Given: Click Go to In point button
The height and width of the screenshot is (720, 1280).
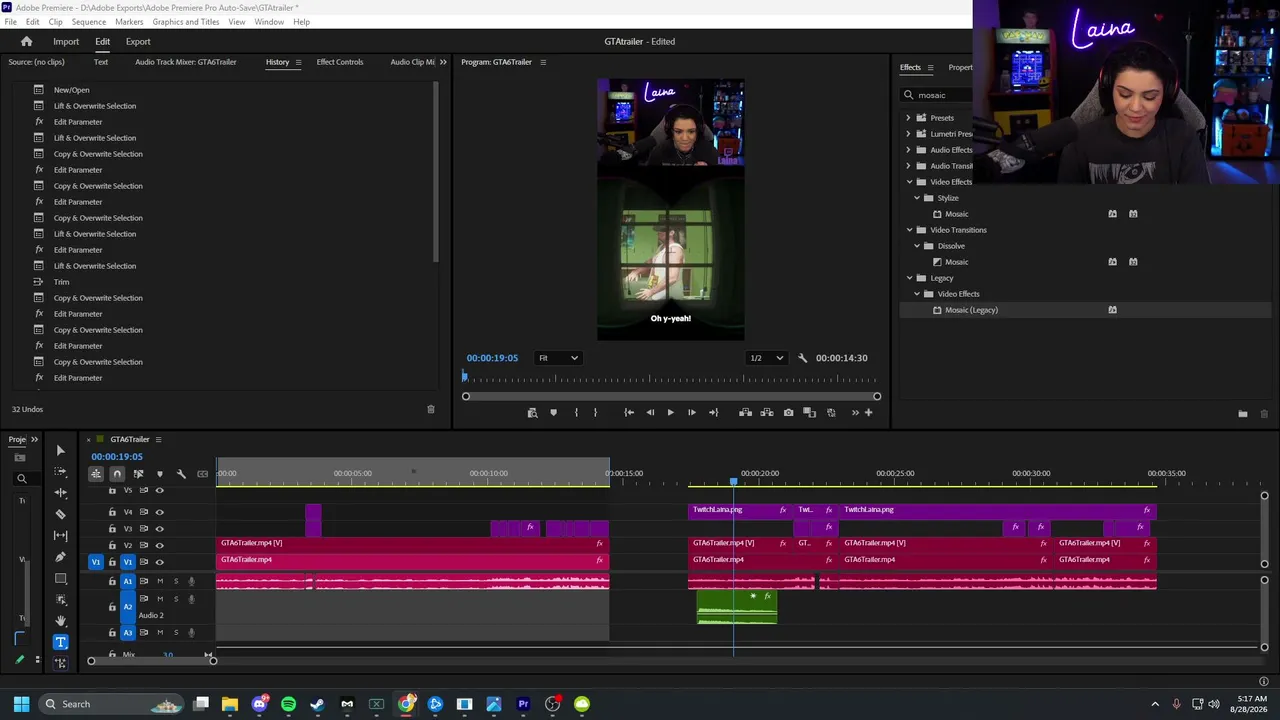Looking at the screenshot, I should click(x=629, y=413).
